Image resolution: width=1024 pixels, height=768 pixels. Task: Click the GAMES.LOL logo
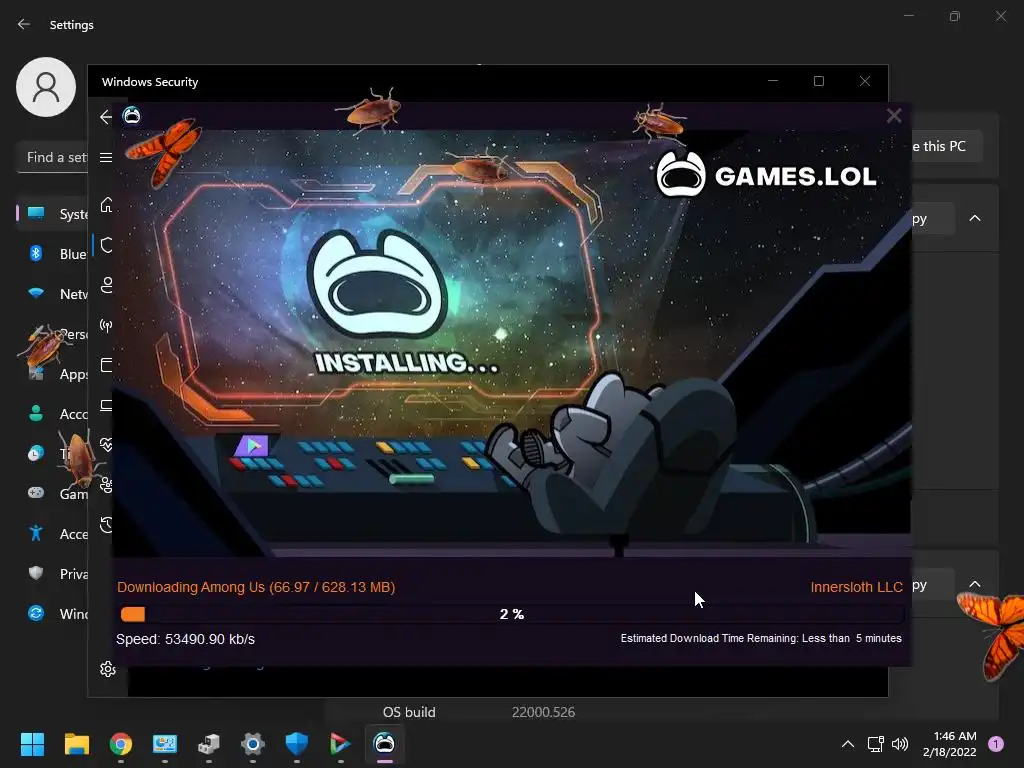[x=766, y=174]
